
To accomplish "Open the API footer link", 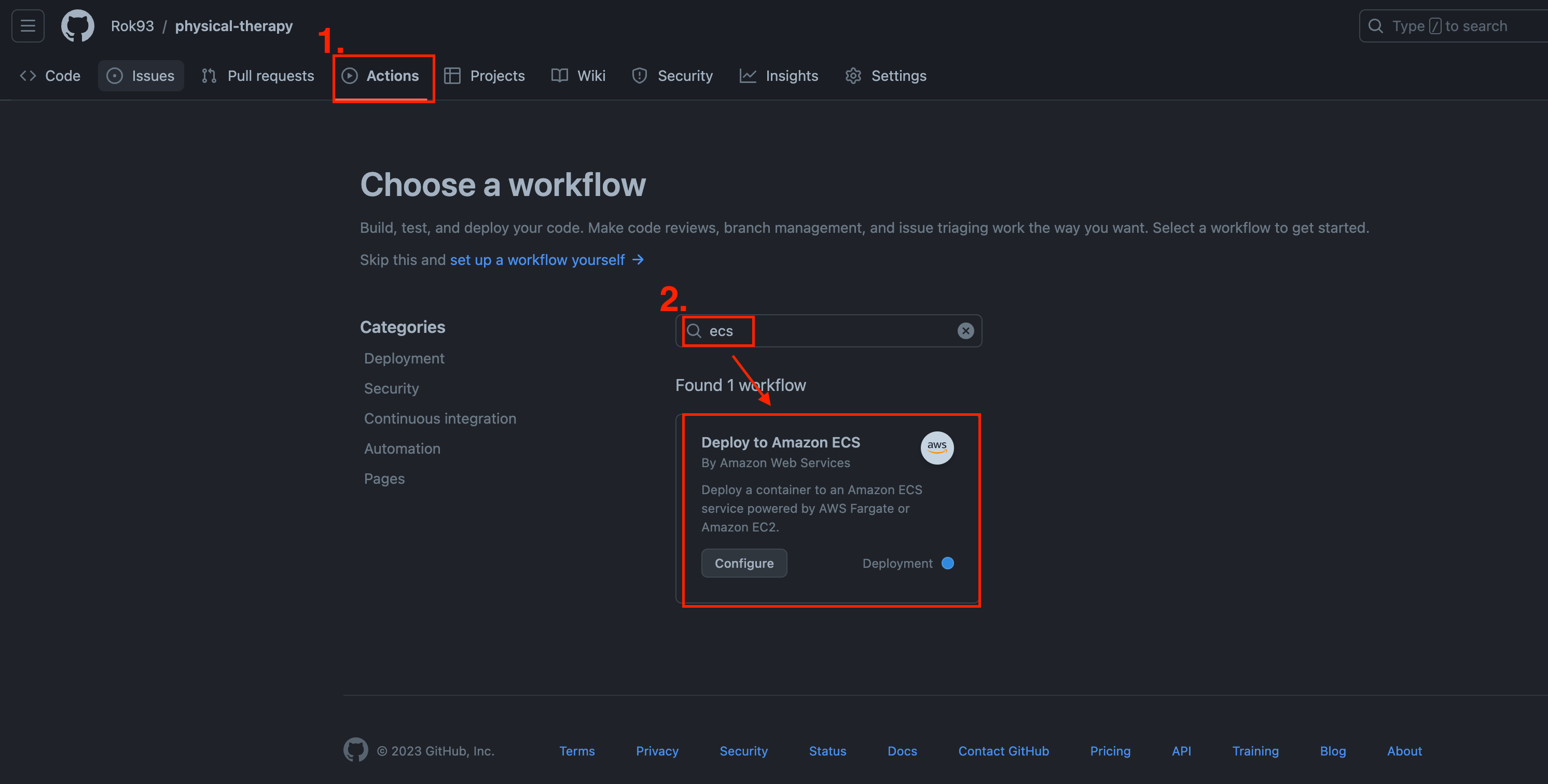I will pyautogui.click(x=1181, y=750).
